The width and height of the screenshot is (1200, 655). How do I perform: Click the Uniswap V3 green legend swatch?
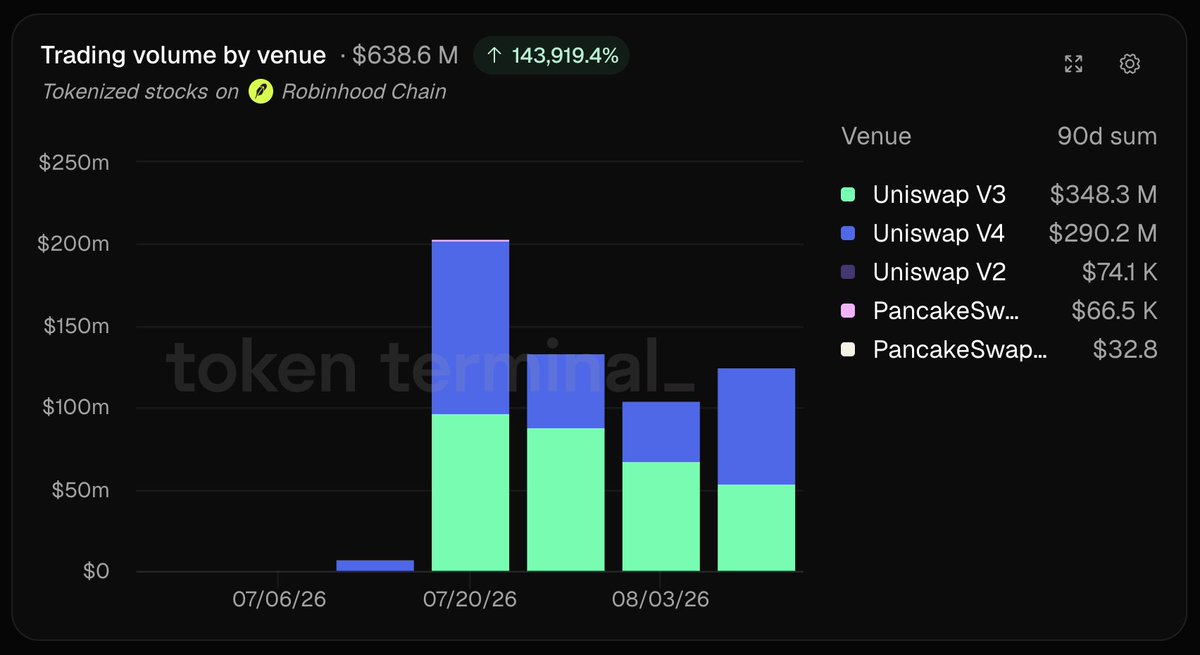[849, 195]
